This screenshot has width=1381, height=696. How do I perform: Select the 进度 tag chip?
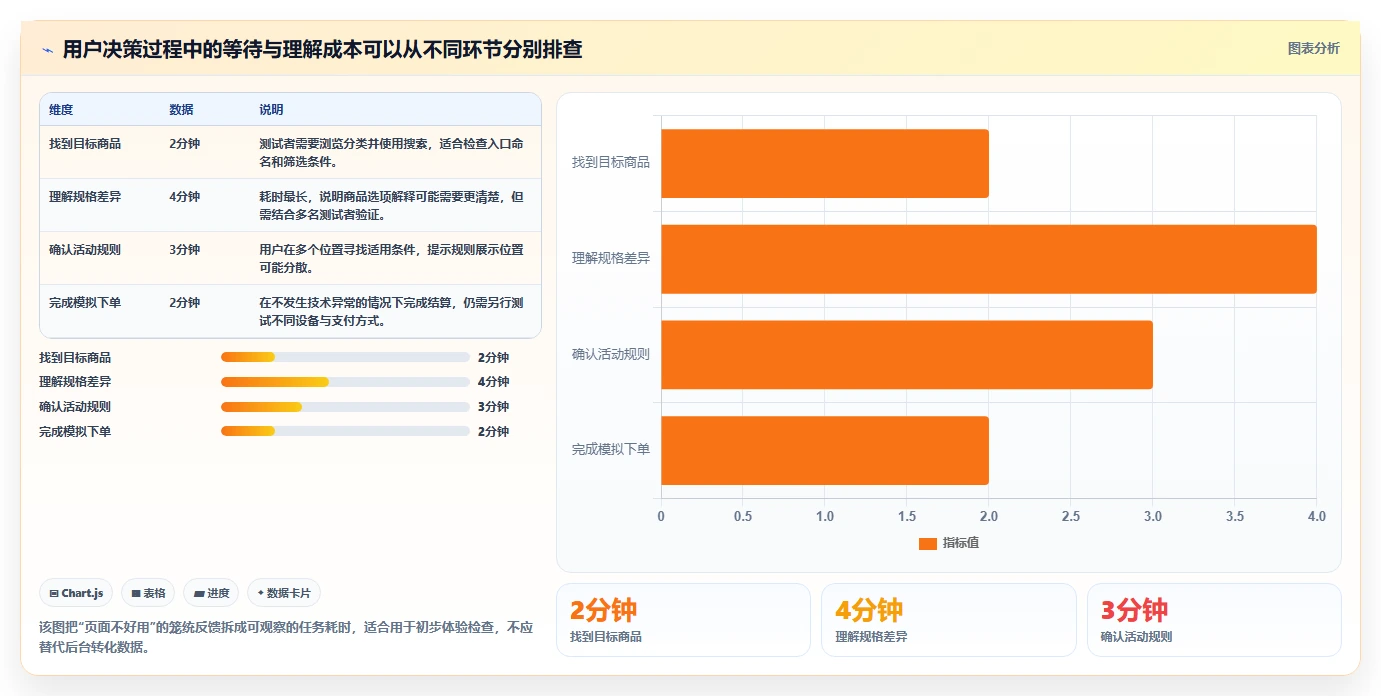[x=211, y=593]
